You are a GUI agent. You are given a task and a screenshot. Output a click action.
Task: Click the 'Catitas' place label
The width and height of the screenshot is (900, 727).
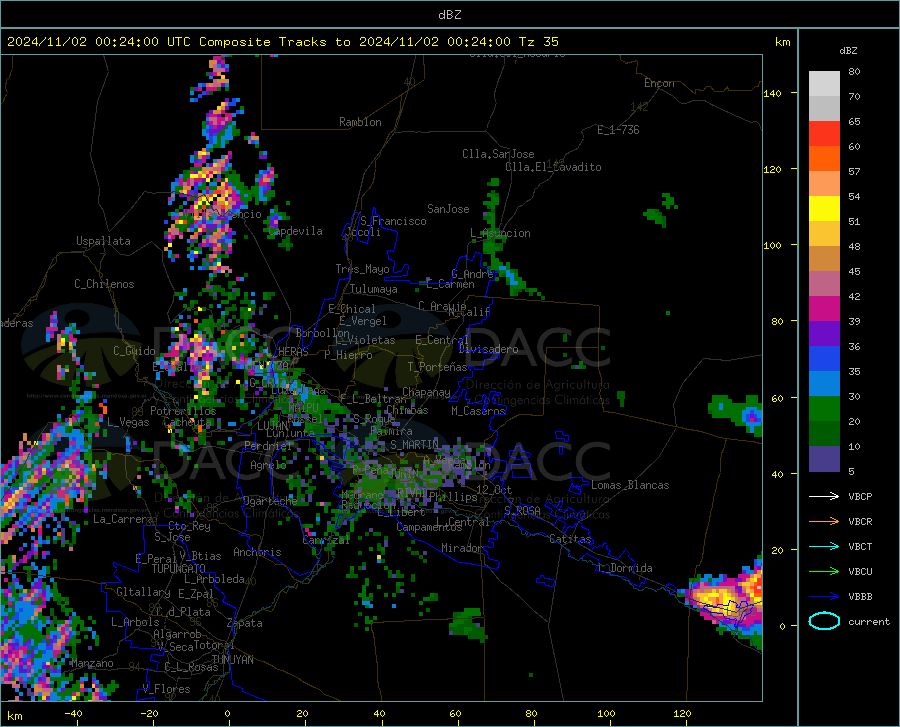[571, 539]
